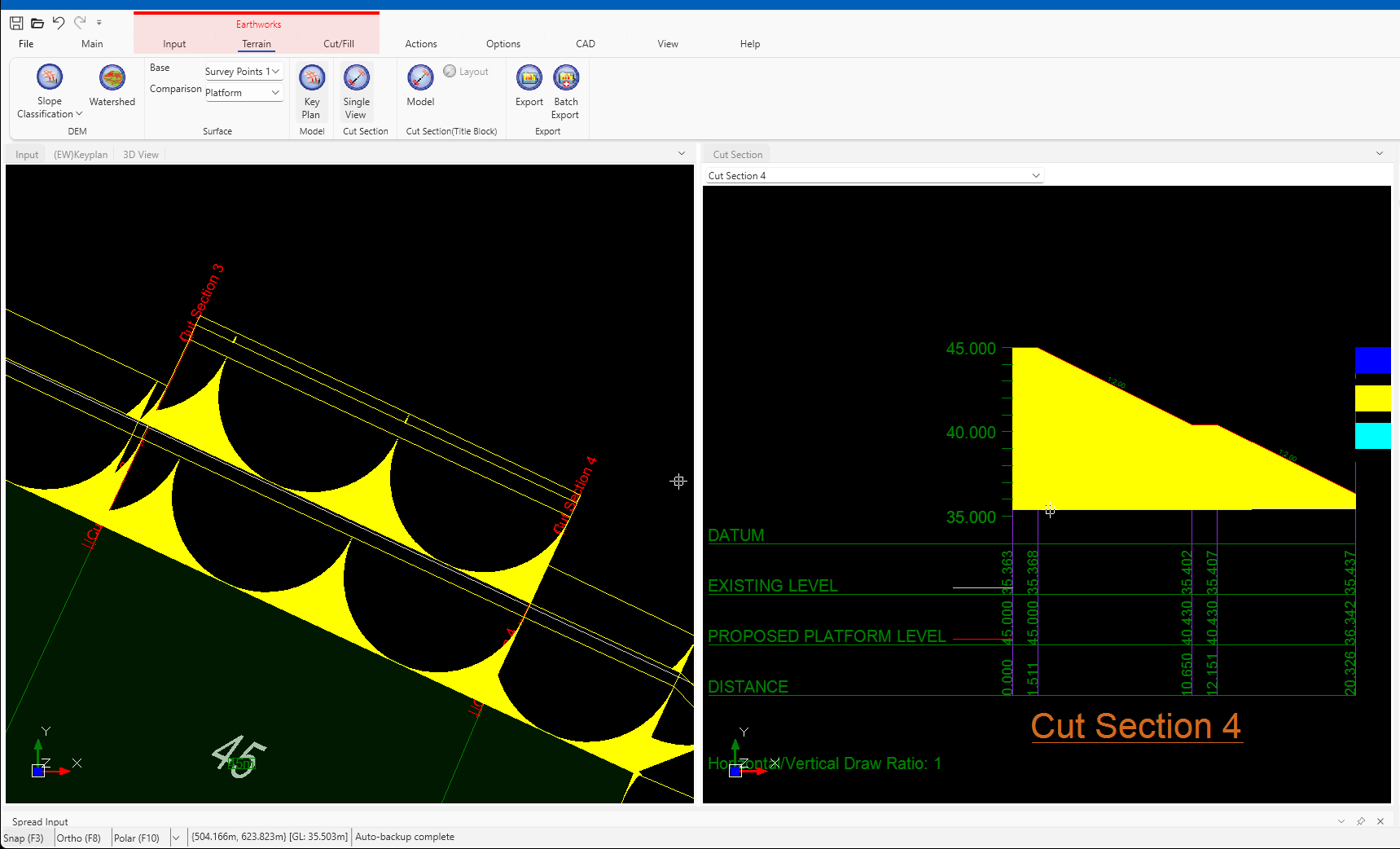1400x849 pixels.
Task: Select the Layout radio option
Action: (466, 72)
